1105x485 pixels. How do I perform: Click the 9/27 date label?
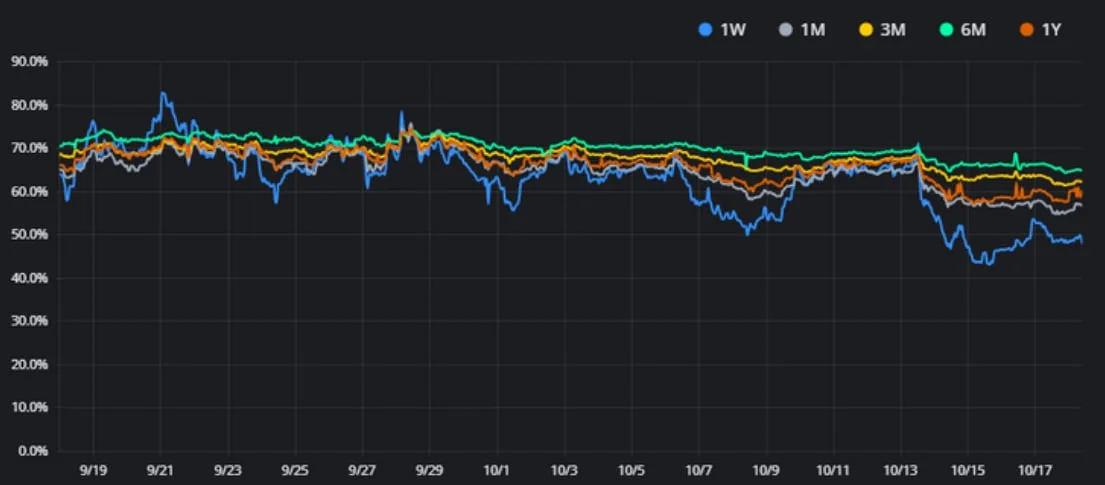pos(362,469)
